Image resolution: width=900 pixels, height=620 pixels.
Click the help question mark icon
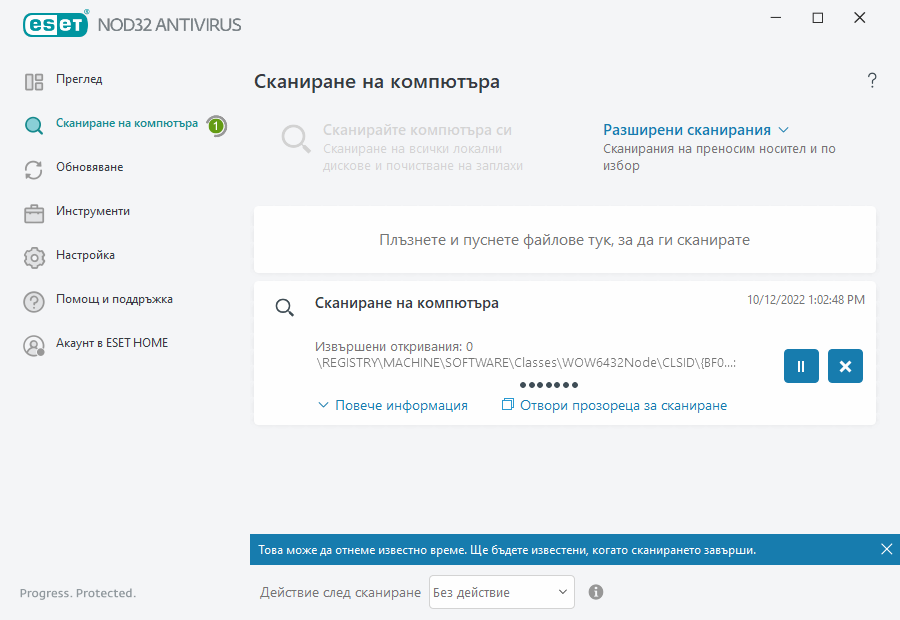(x=871, y=80)
